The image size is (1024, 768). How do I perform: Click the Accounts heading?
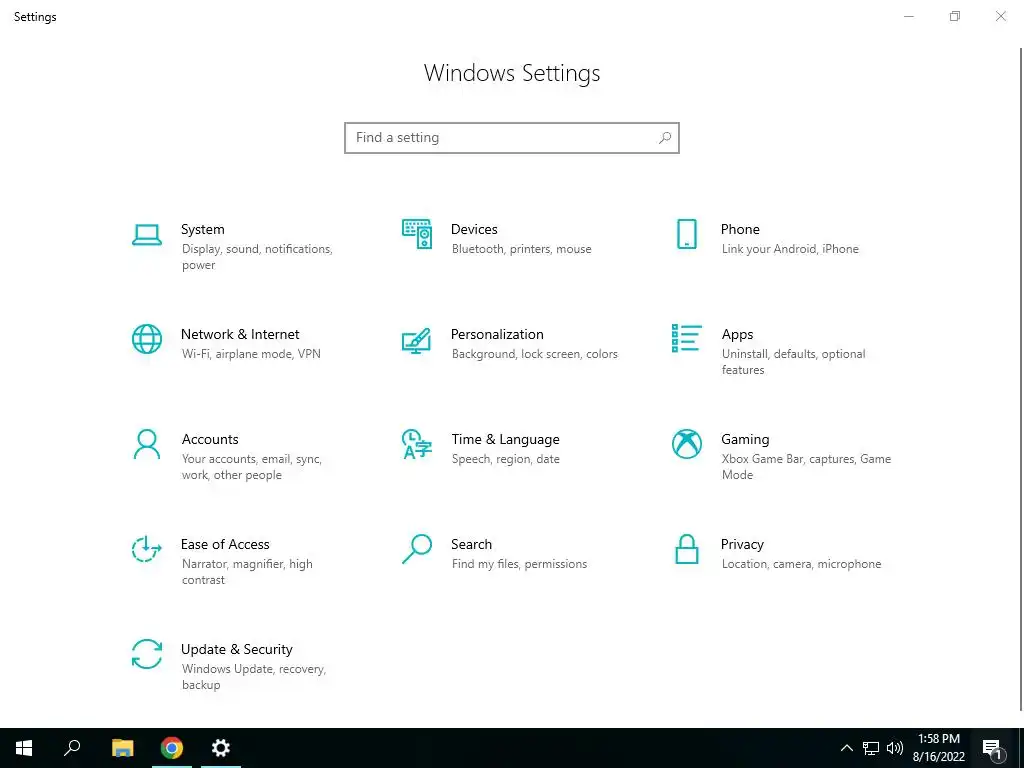click(x=210, y=439)
